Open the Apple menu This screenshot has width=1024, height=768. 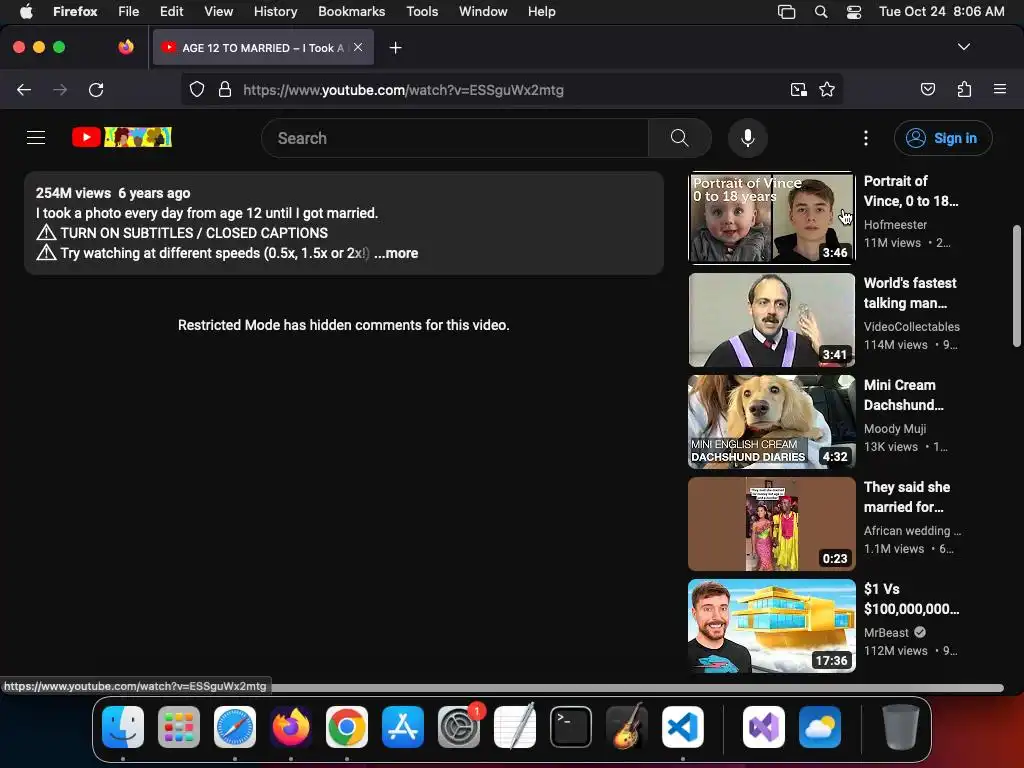tap(26, 11)
